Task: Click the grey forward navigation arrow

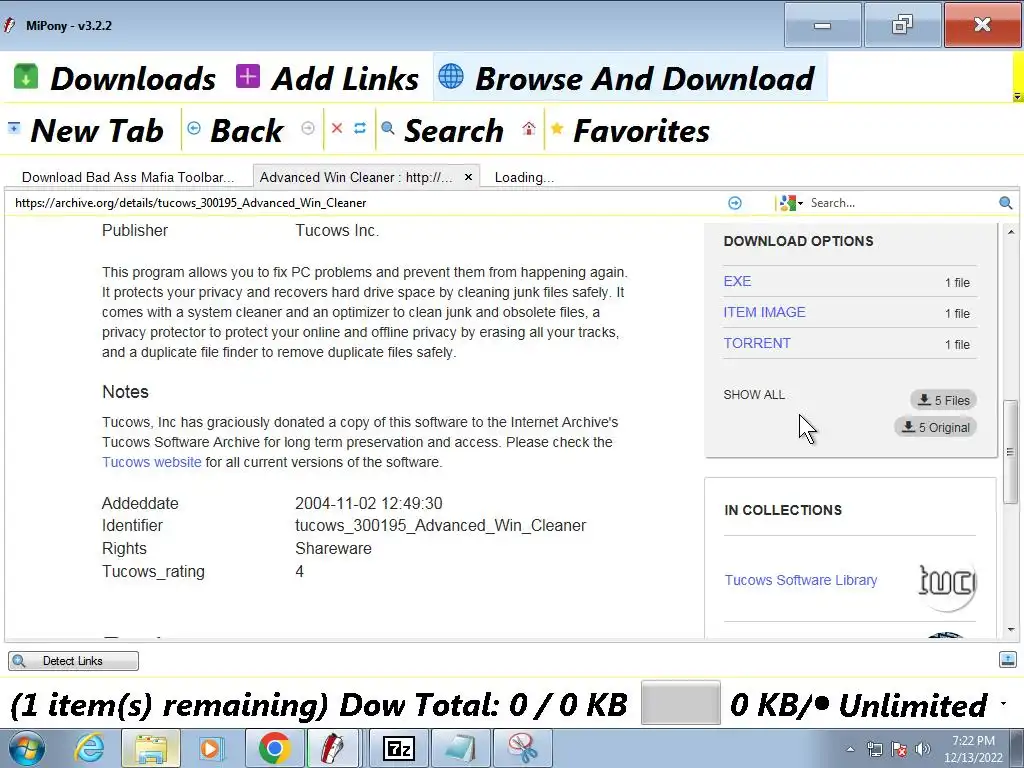Action: 308,128
